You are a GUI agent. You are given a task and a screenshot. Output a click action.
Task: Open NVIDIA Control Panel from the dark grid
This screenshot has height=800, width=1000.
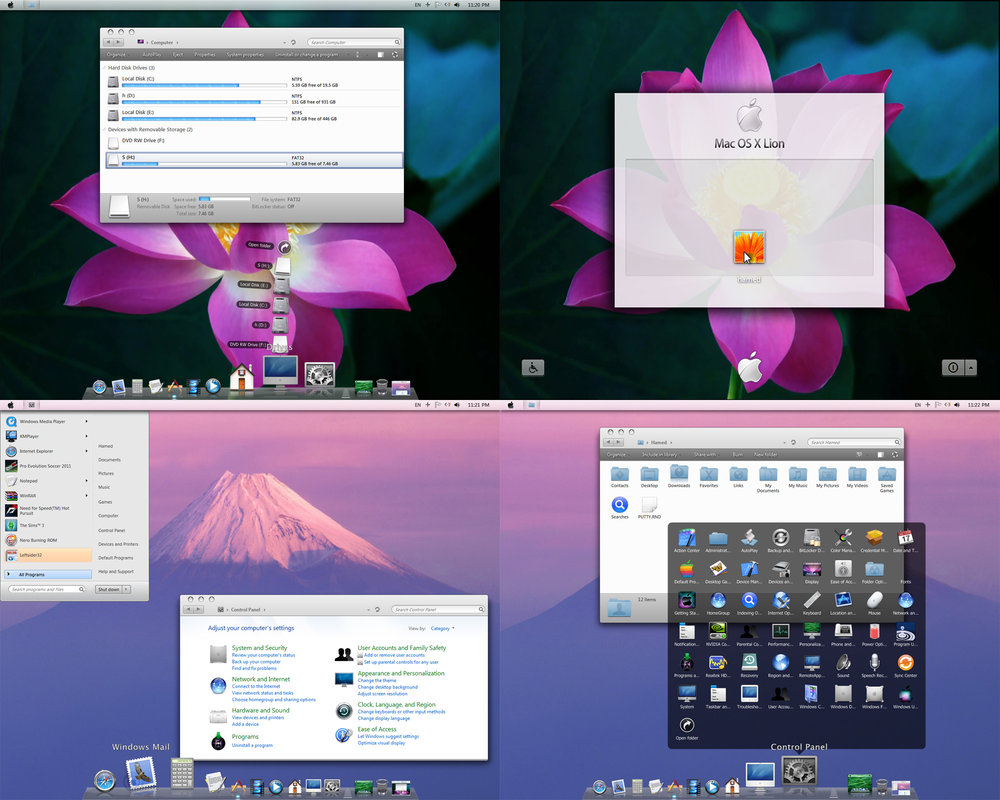[717, 632]
